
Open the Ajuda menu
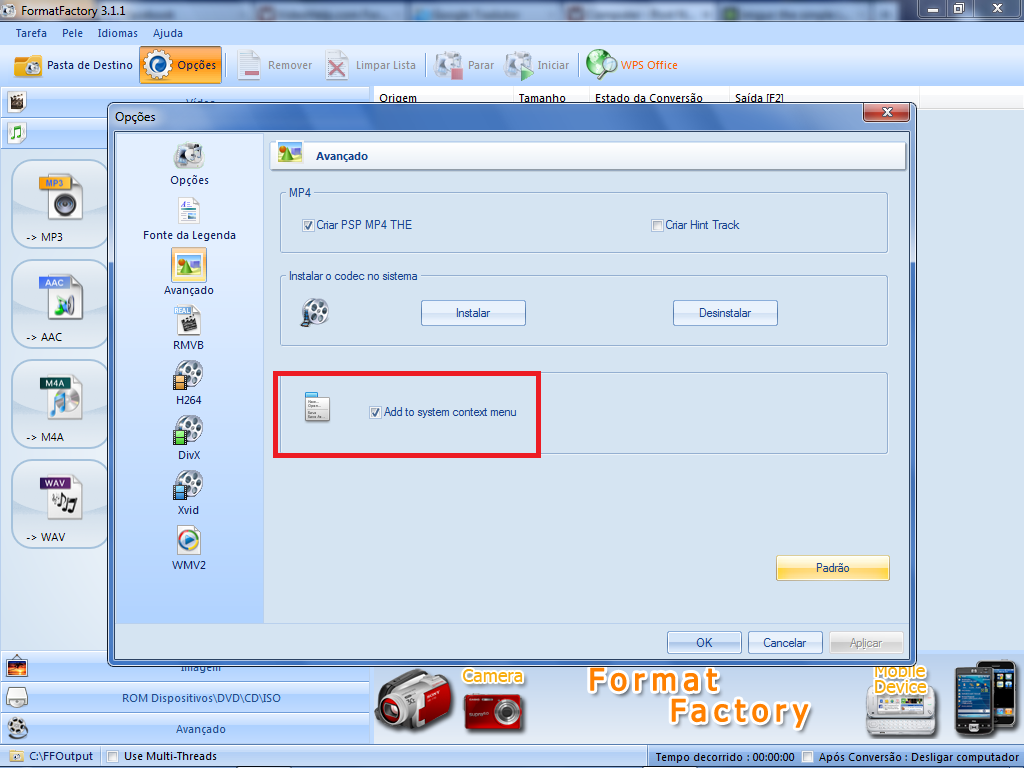[168, 33]
